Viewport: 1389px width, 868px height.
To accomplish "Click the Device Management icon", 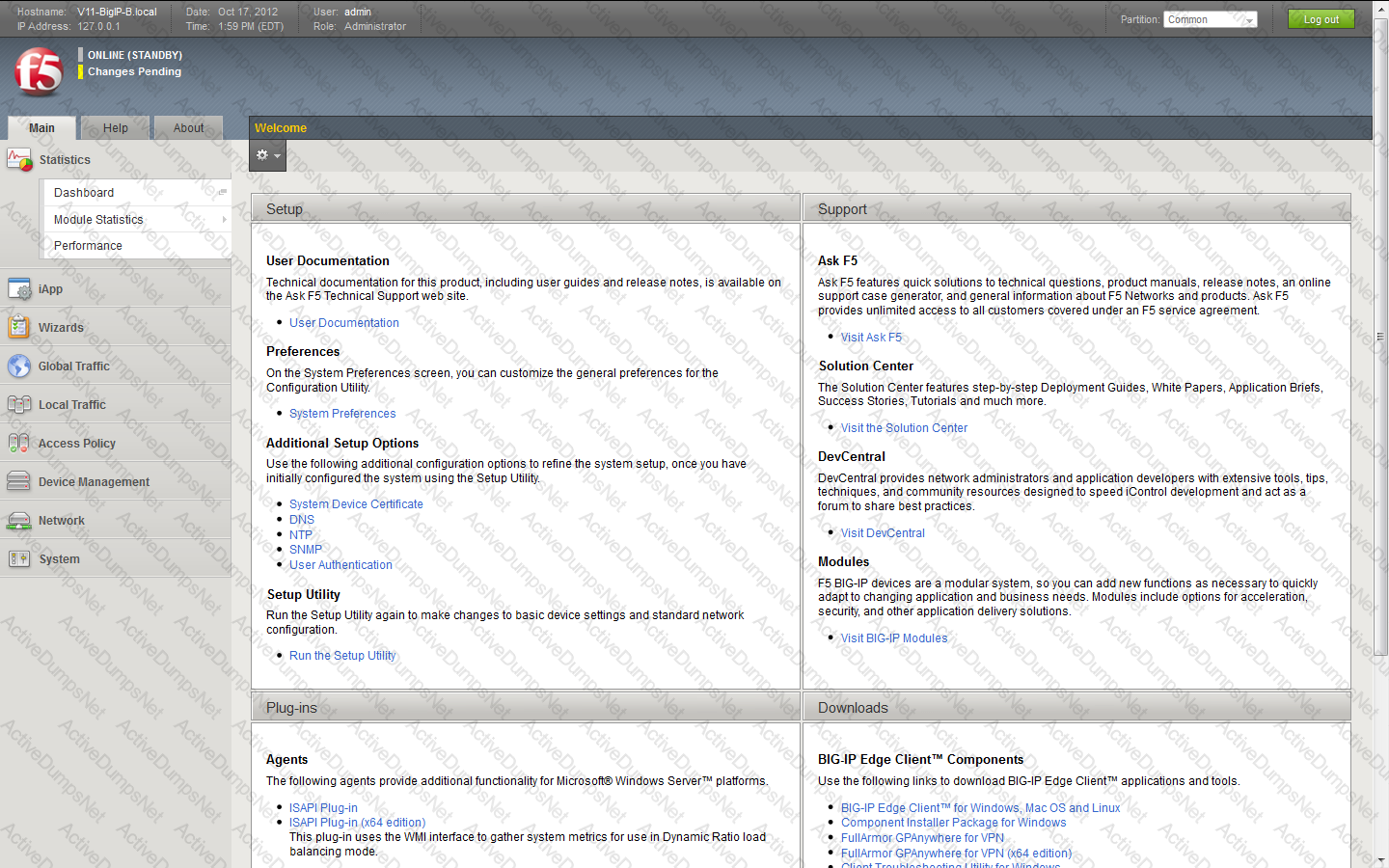I will coord(19,482).
